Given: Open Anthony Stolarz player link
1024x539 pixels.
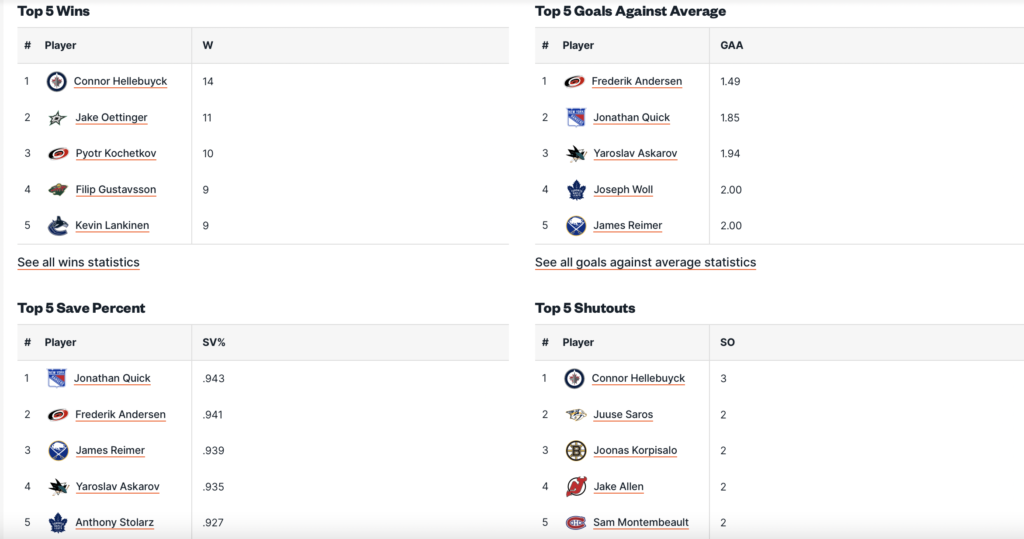Looking at the screenshot, I should 115,523.
